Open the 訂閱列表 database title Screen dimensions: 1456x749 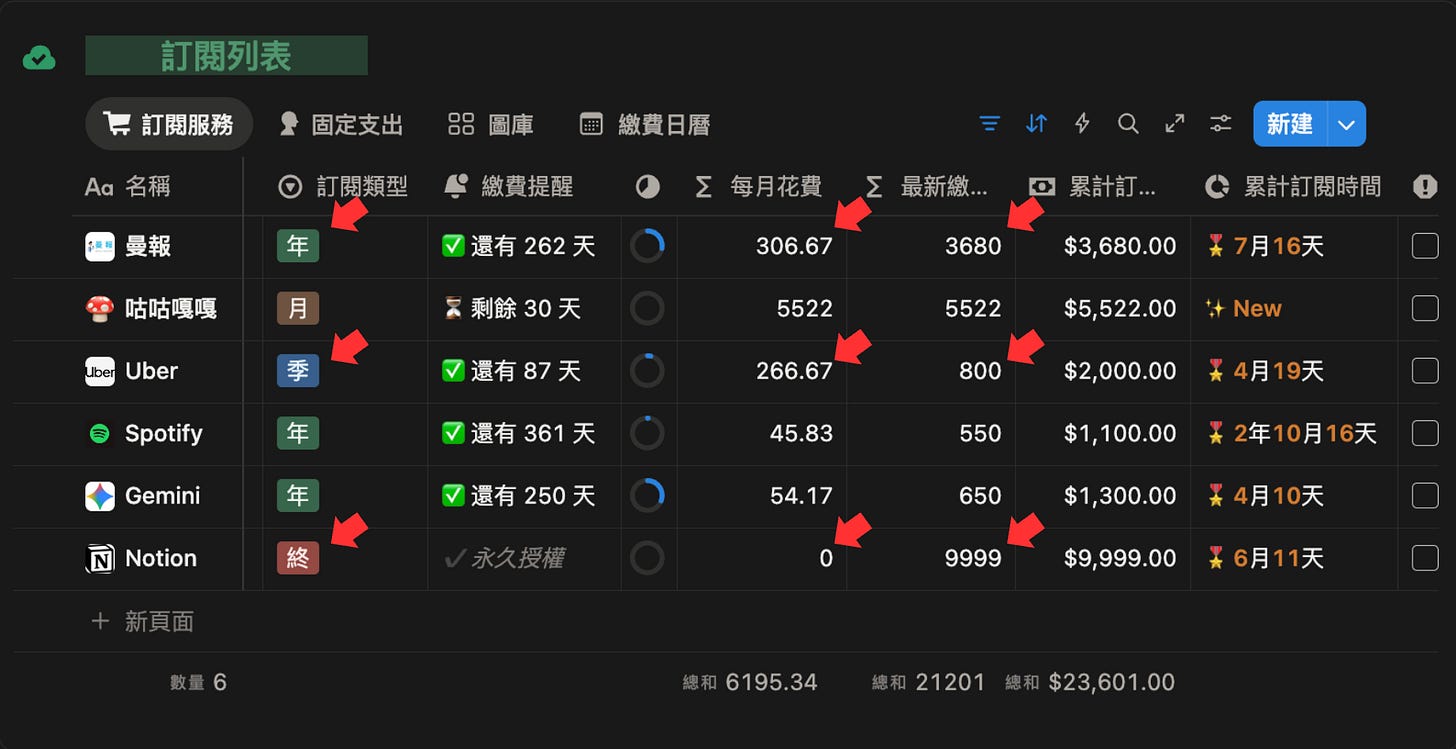click(x=226, y=56)
